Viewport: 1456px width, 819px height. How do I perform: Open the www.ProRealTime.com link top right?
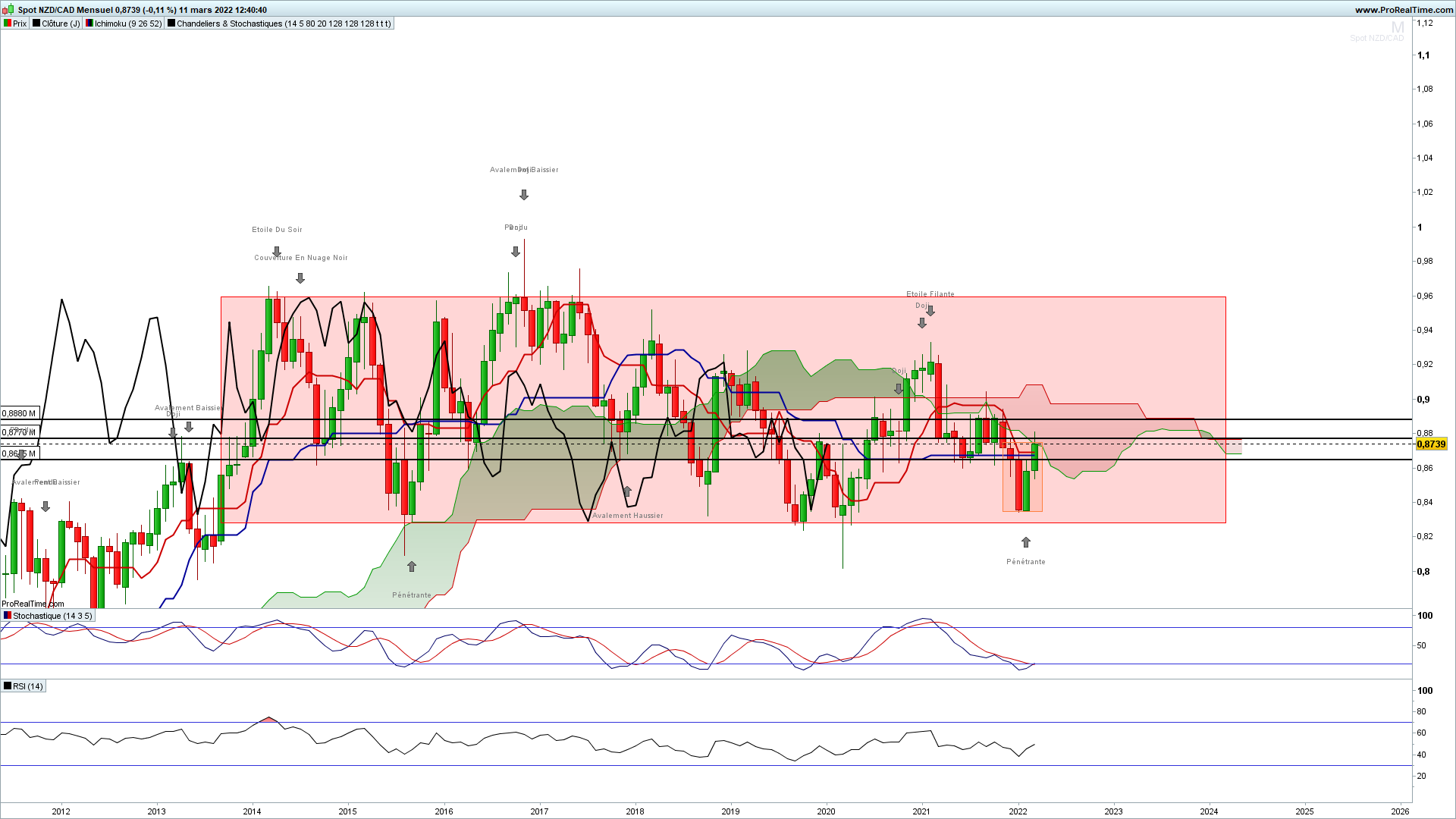click(x=1404, y=10)
